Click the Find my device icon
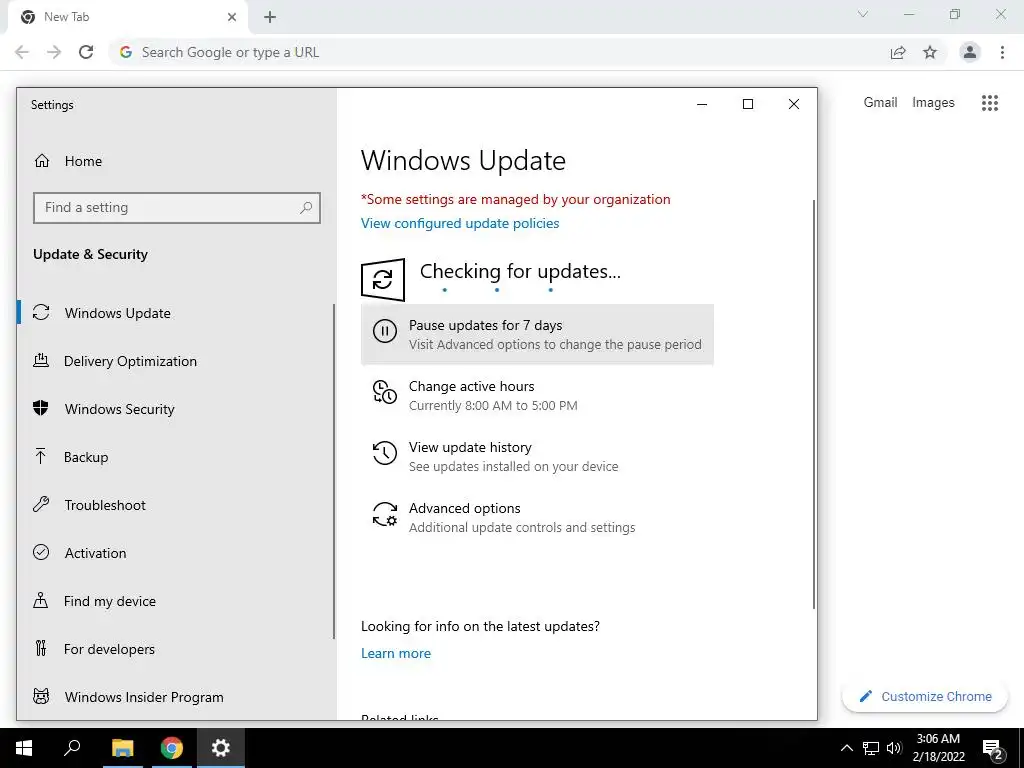The image size is (1024, 768). coord(40,601)
